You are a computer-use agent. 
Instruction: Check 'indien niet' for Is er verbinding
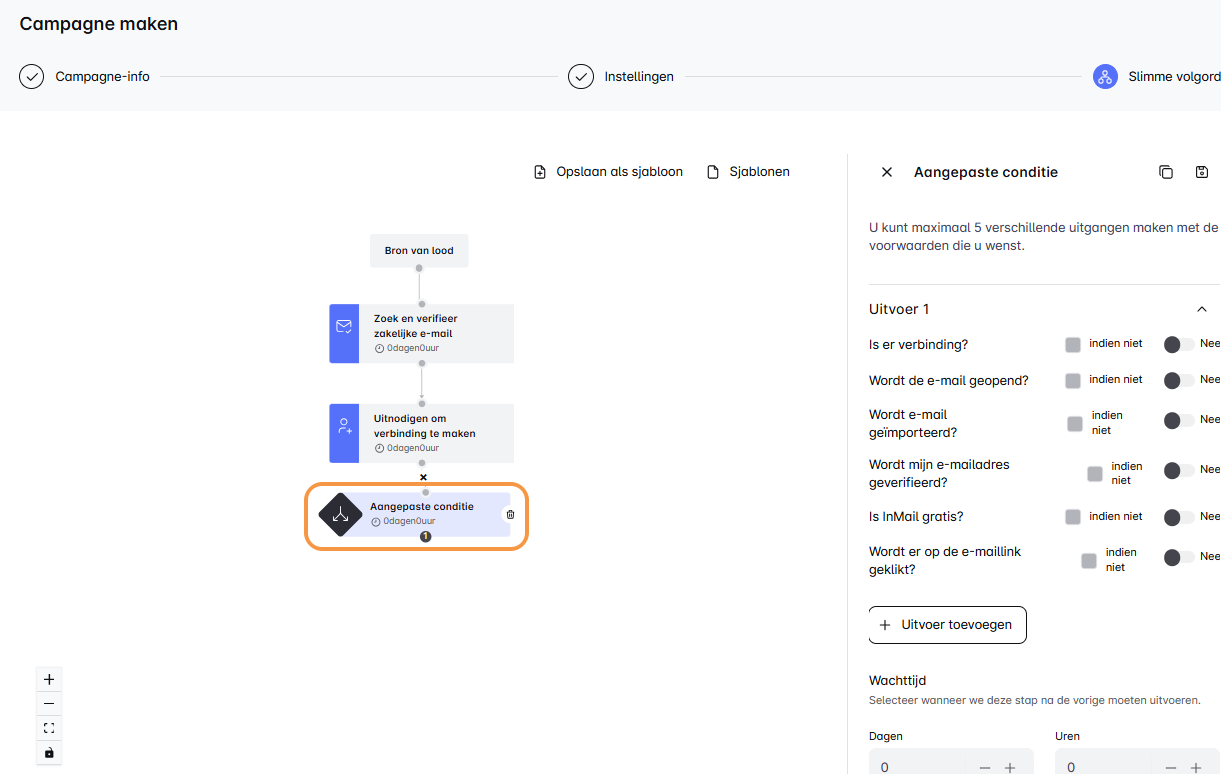1073,345
